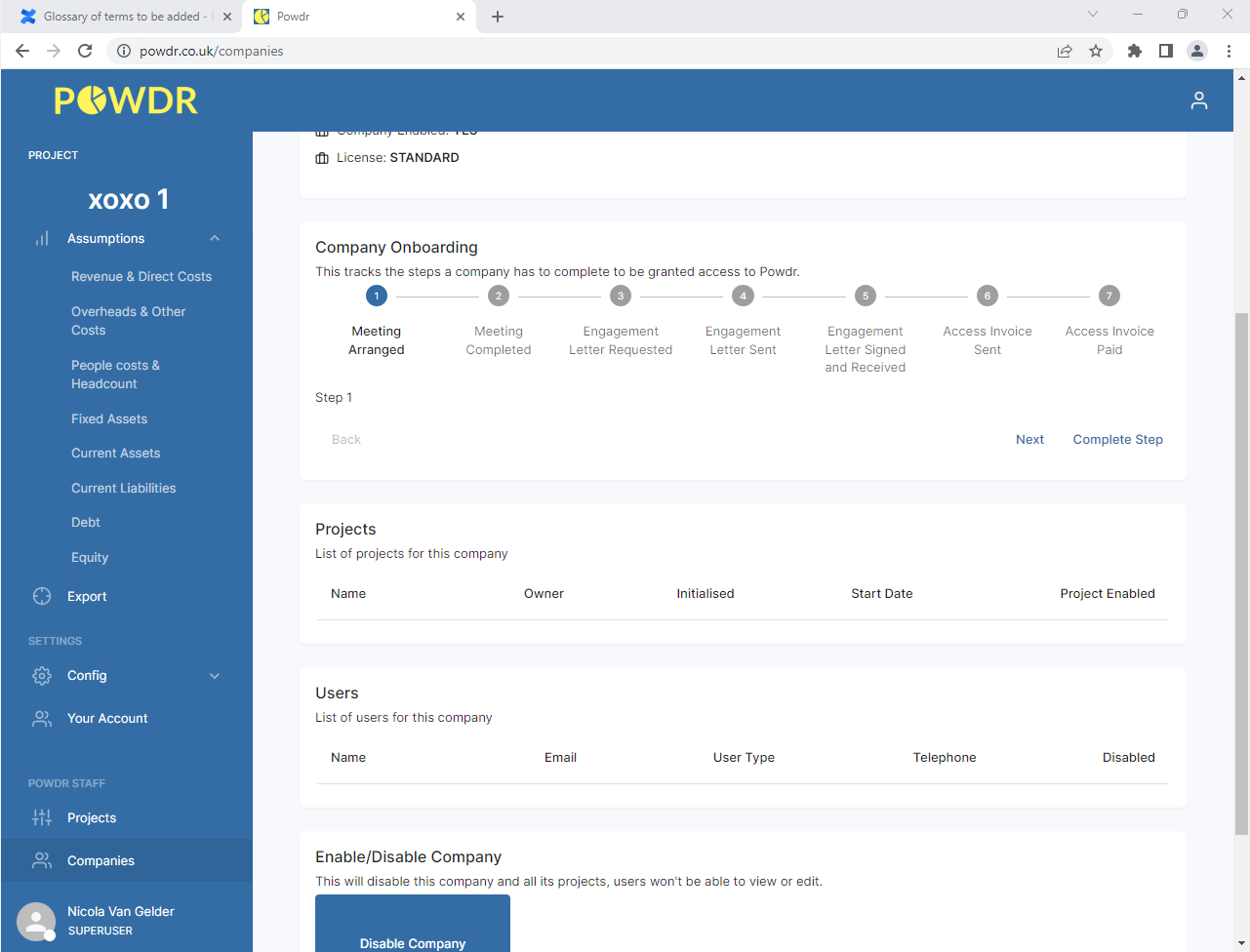
Task: Click the Companies icon in the sidebar
Action: (x=42, y=860)
